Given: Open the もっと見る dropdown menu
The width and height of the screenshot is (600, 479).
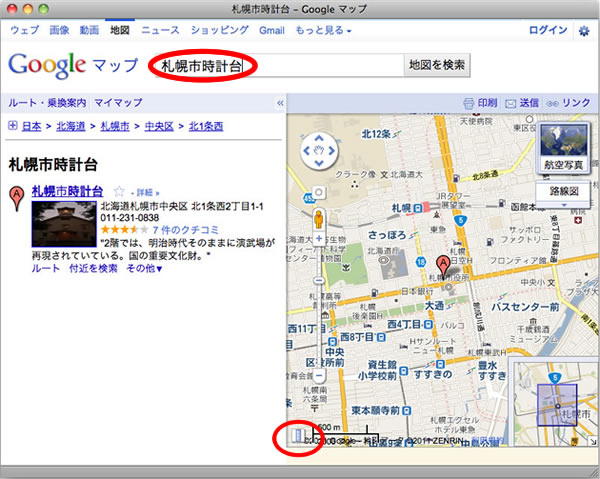Looking at the screenshot, I should (323, 30).
